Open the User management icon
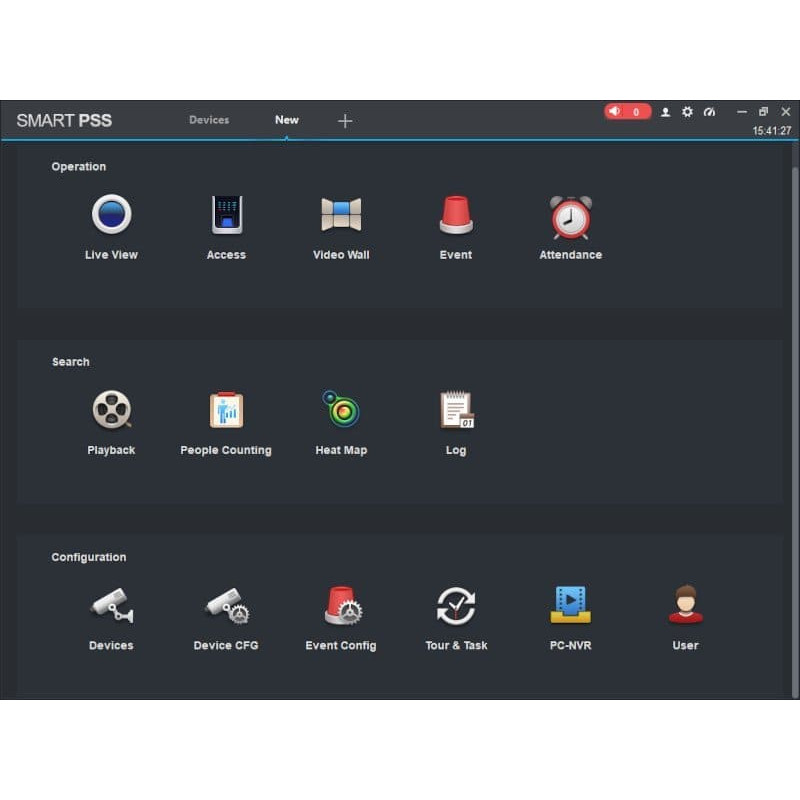 click(685, 605)
